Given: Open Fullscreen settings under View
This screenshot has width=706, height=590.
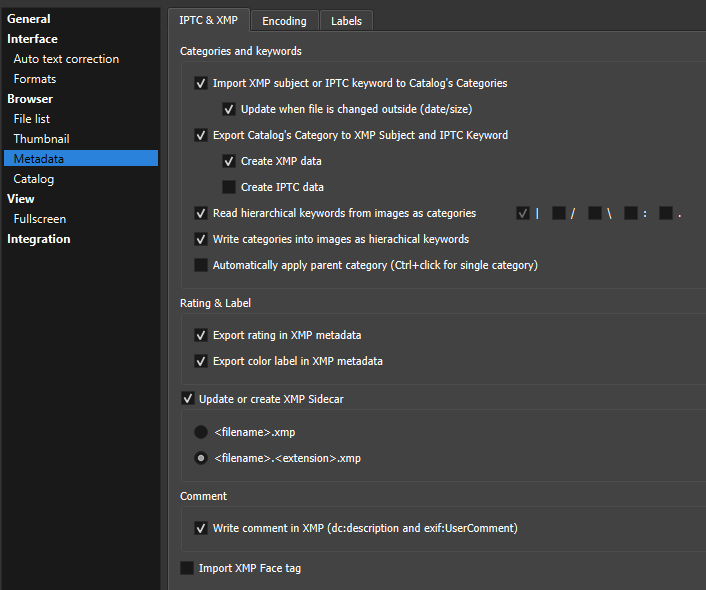Looking at the screenshot, I should [40, 219].
